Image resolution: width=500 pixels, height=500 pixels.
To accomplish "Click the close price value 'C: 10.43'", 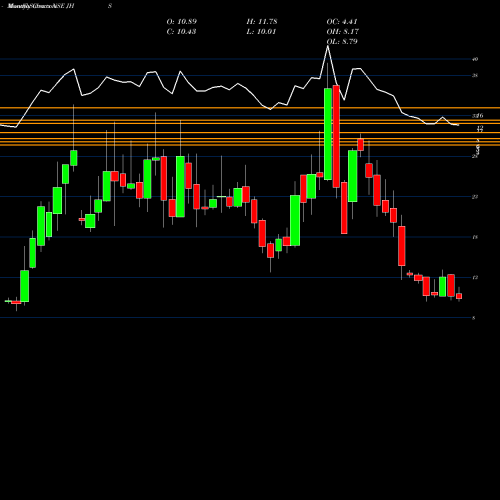I will (181, 32).
